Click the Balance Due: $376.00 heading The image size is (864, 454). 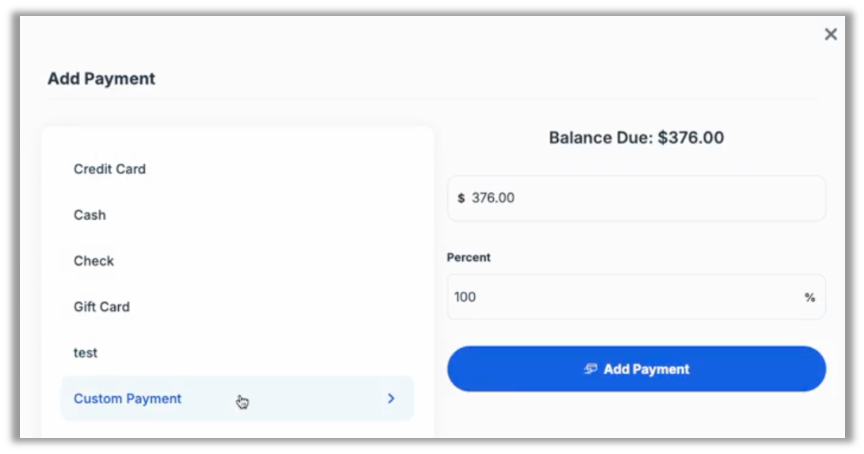click(x=636, y=138)
